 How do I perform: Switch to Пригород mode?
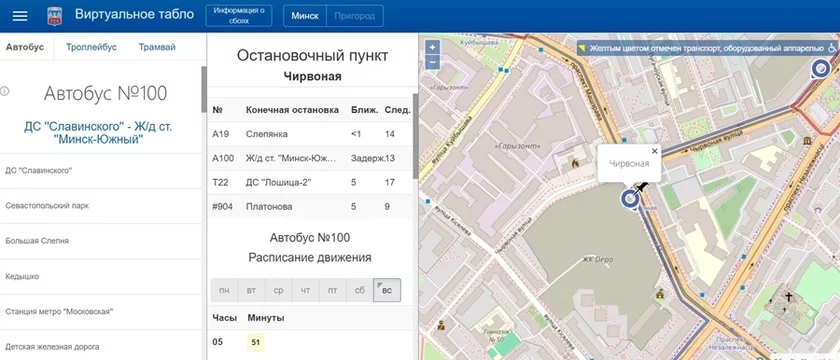(x=355, y=16)
